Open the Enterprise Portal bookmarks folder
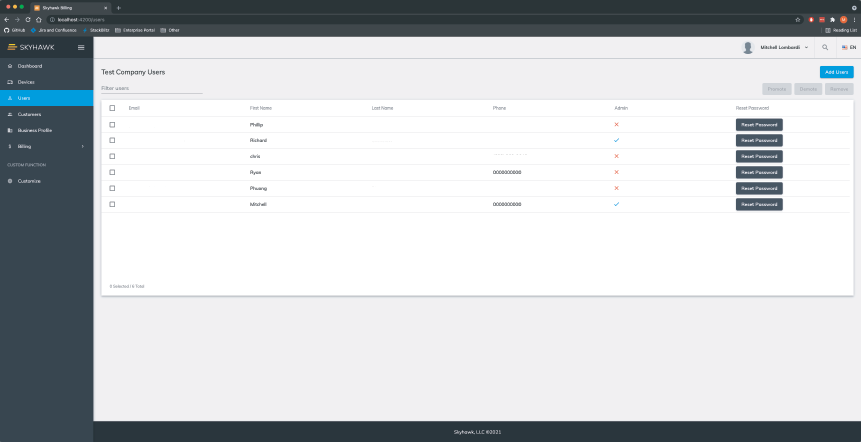The width and height of the screenshot is (861, 442). 135,30
